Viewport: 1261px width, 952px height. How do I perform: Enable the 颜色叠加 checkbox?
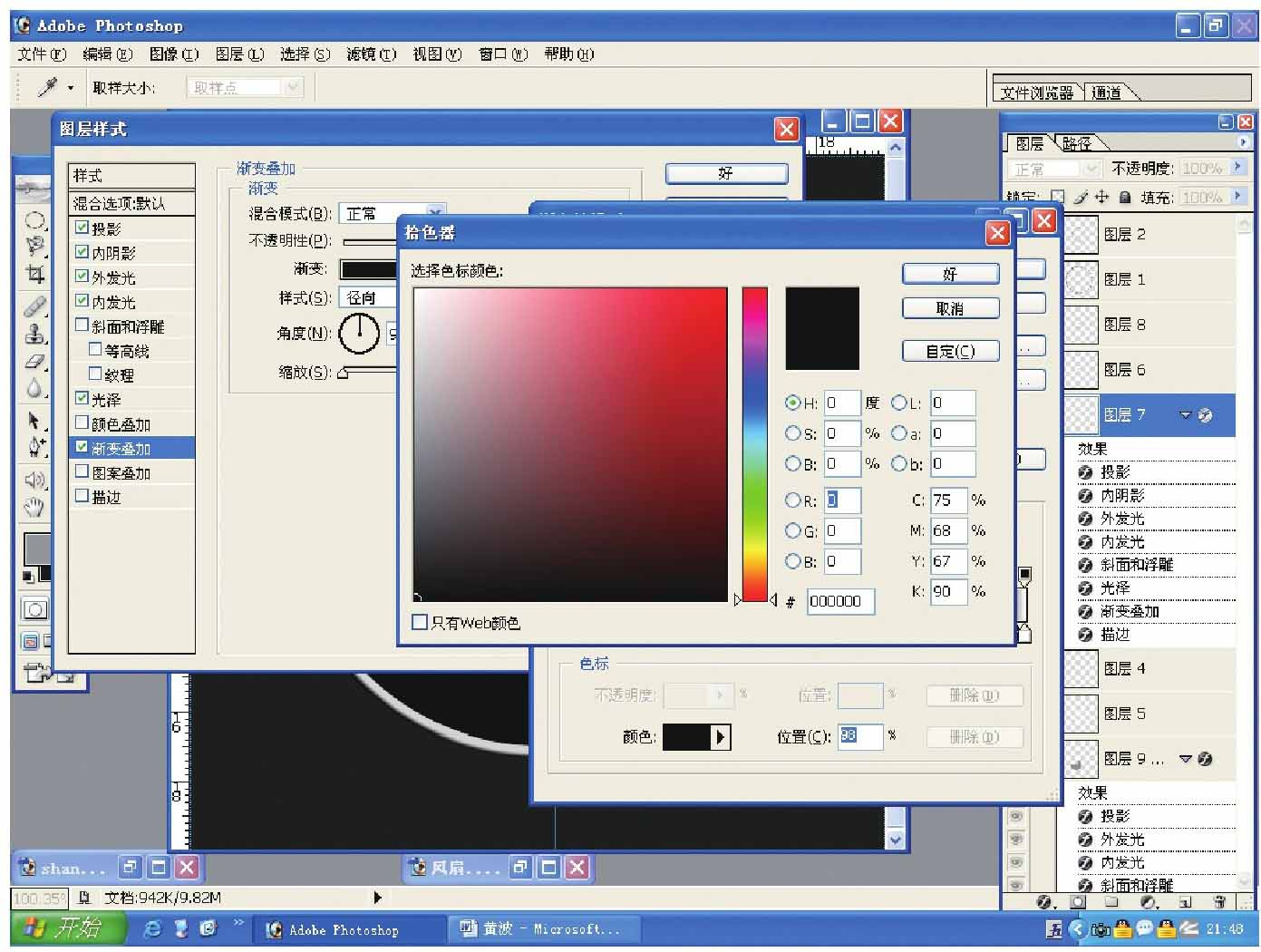tap(82, 423)
